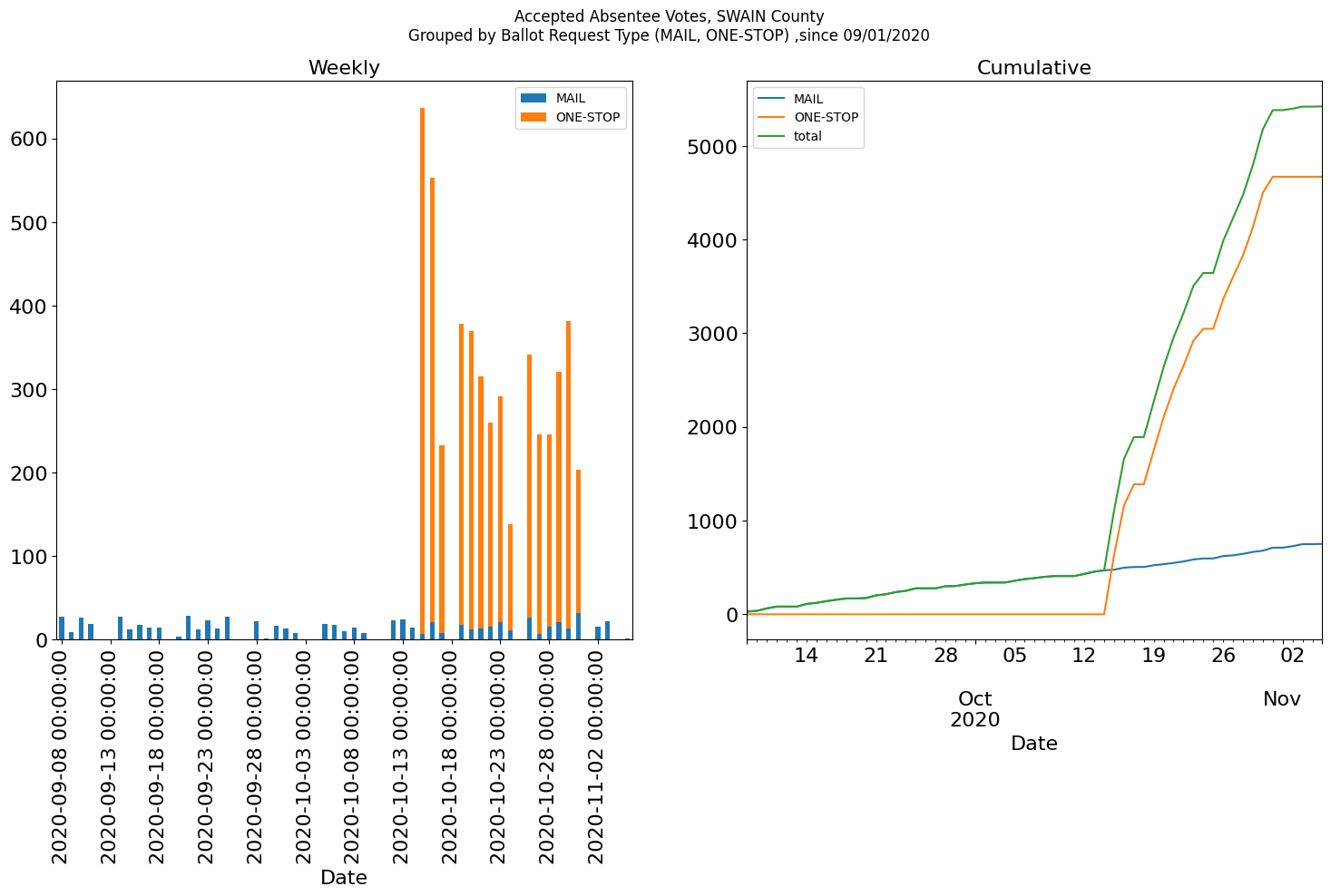Click the 600 tick label on Weekly axis

click(x=30, y=139)
